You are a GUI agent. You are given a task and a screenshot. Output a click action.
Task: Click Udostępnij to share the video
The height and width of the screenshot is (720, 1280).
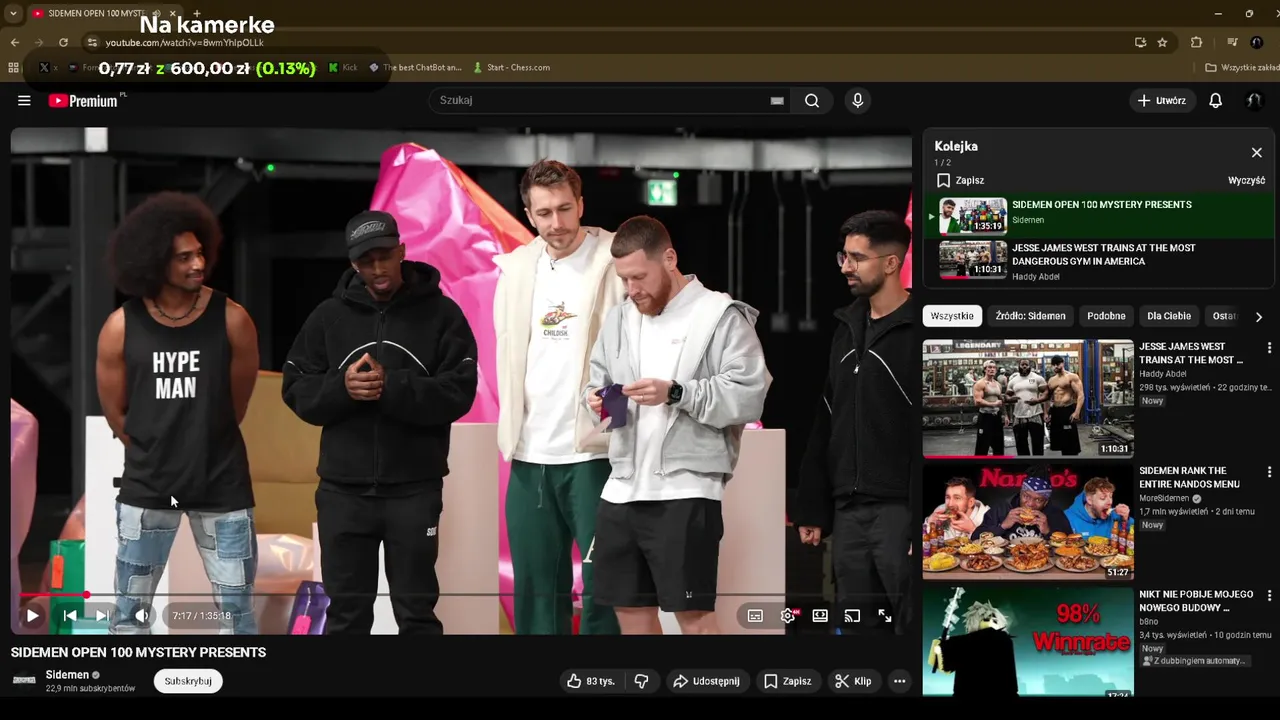[706, 681]
